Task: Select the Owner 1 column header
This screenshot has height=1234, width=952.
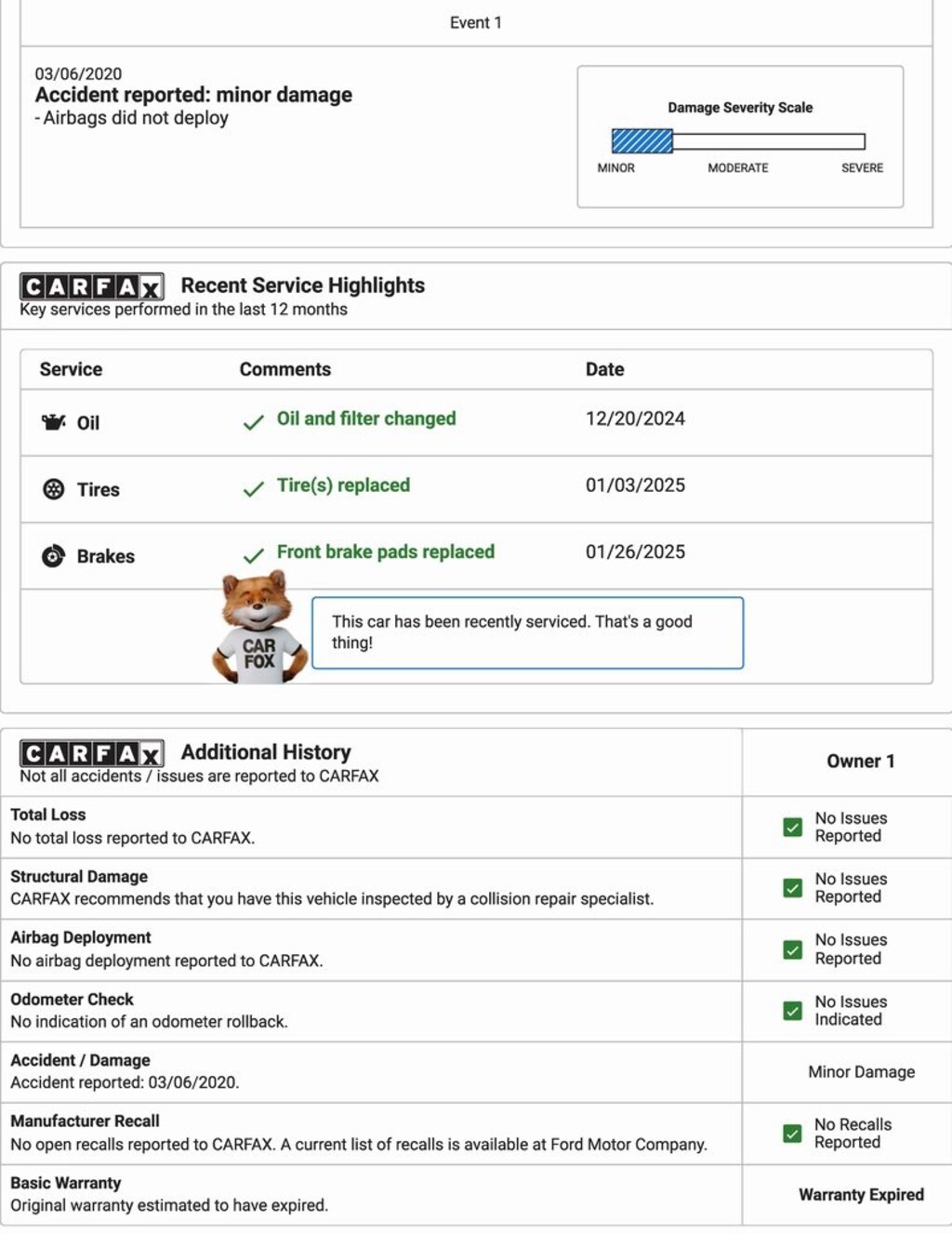Action: (861, 762)
